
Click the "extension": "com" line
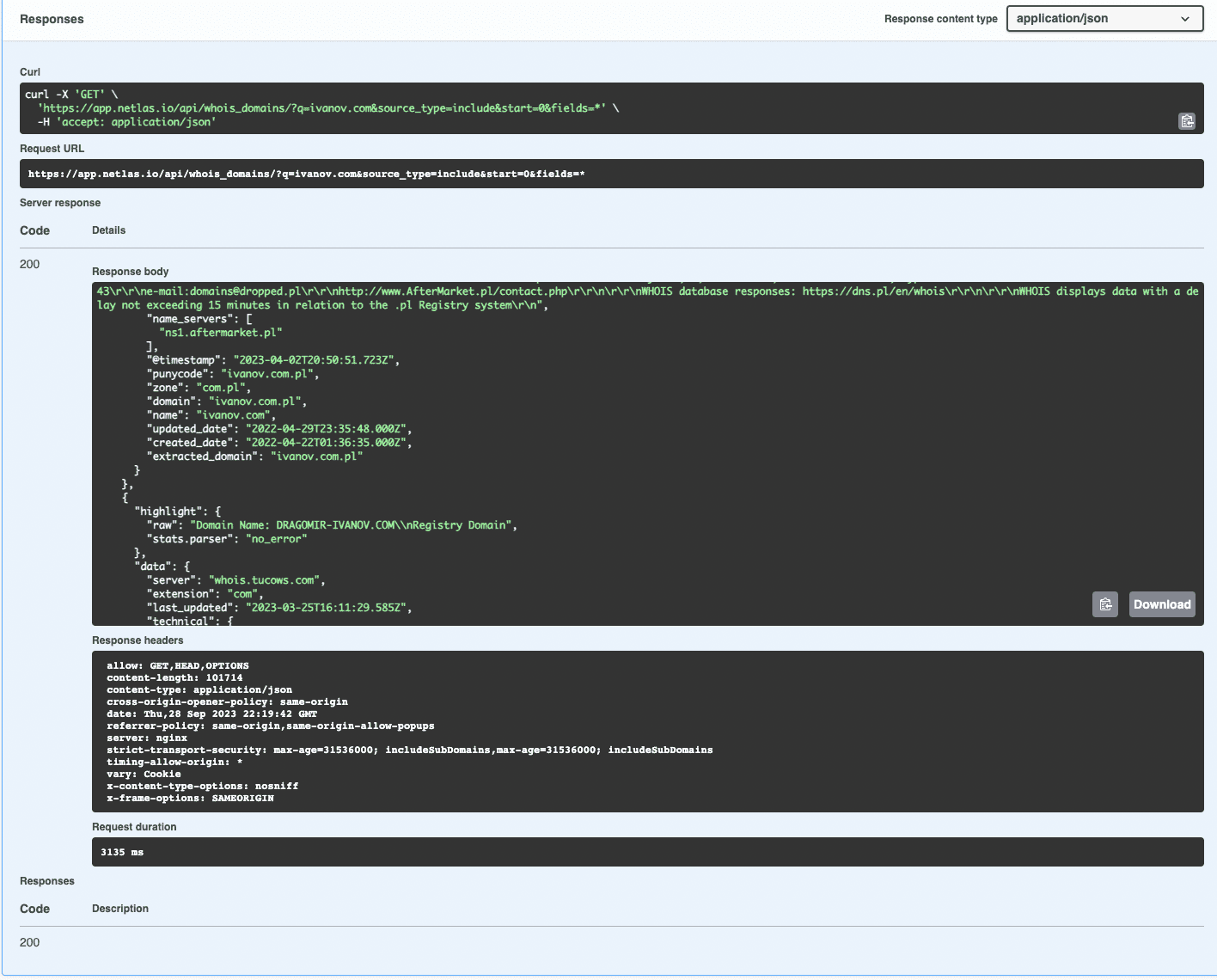point(205,594)
